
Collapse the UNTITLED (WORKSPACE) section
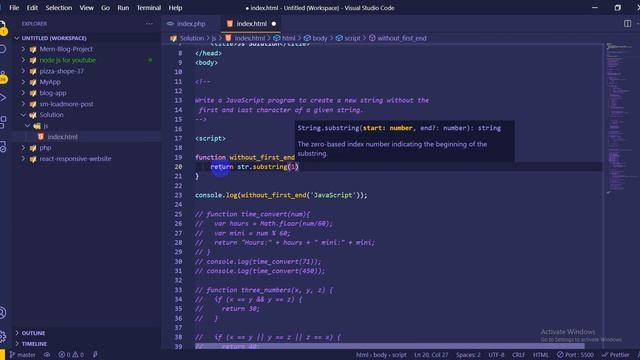pos(54,38)
